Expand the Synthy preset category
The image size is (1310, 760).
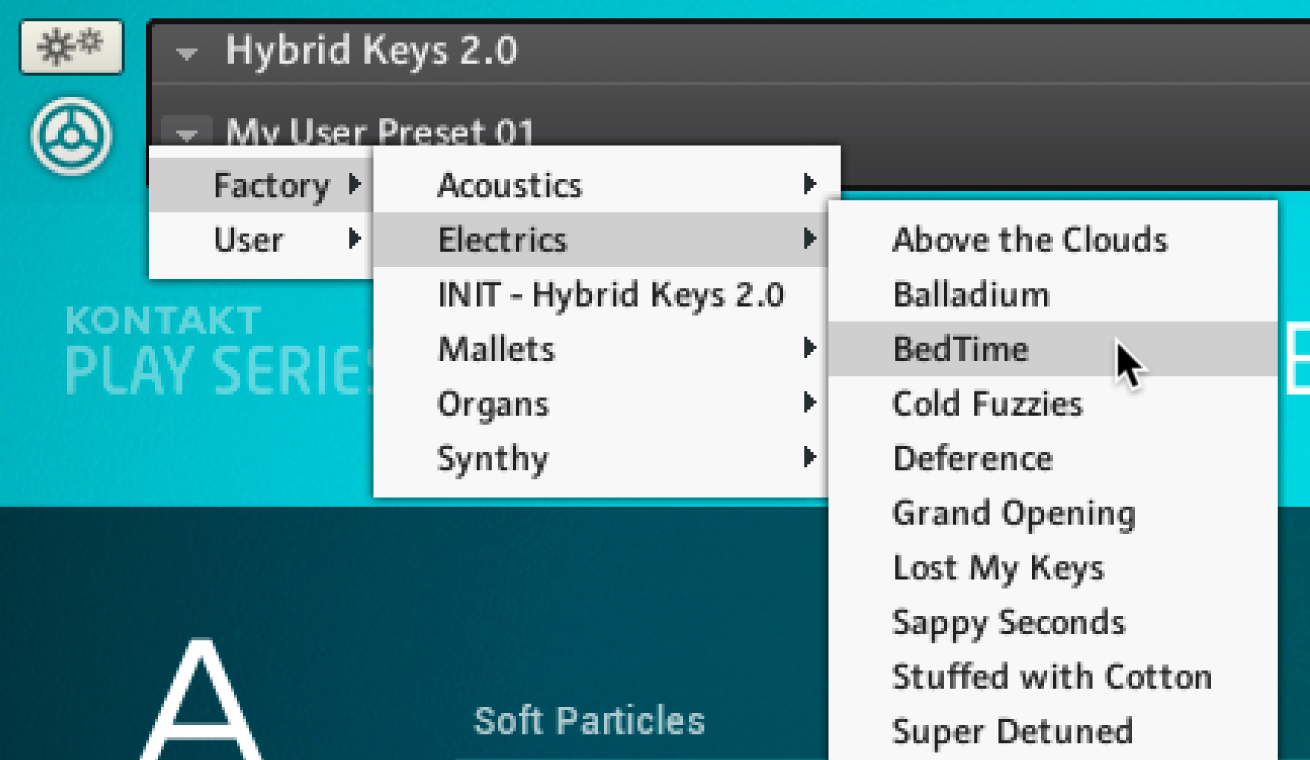tap(493, 459)
